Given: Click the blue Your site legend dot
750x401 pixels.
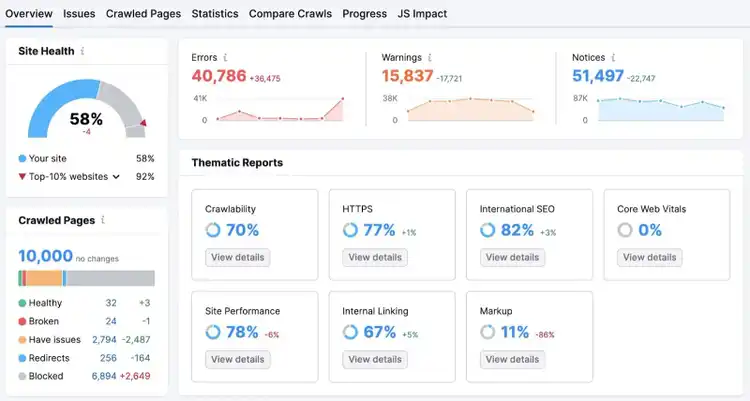Looking at the screenshot, I should pyautogui.click(x=22, y=159).
